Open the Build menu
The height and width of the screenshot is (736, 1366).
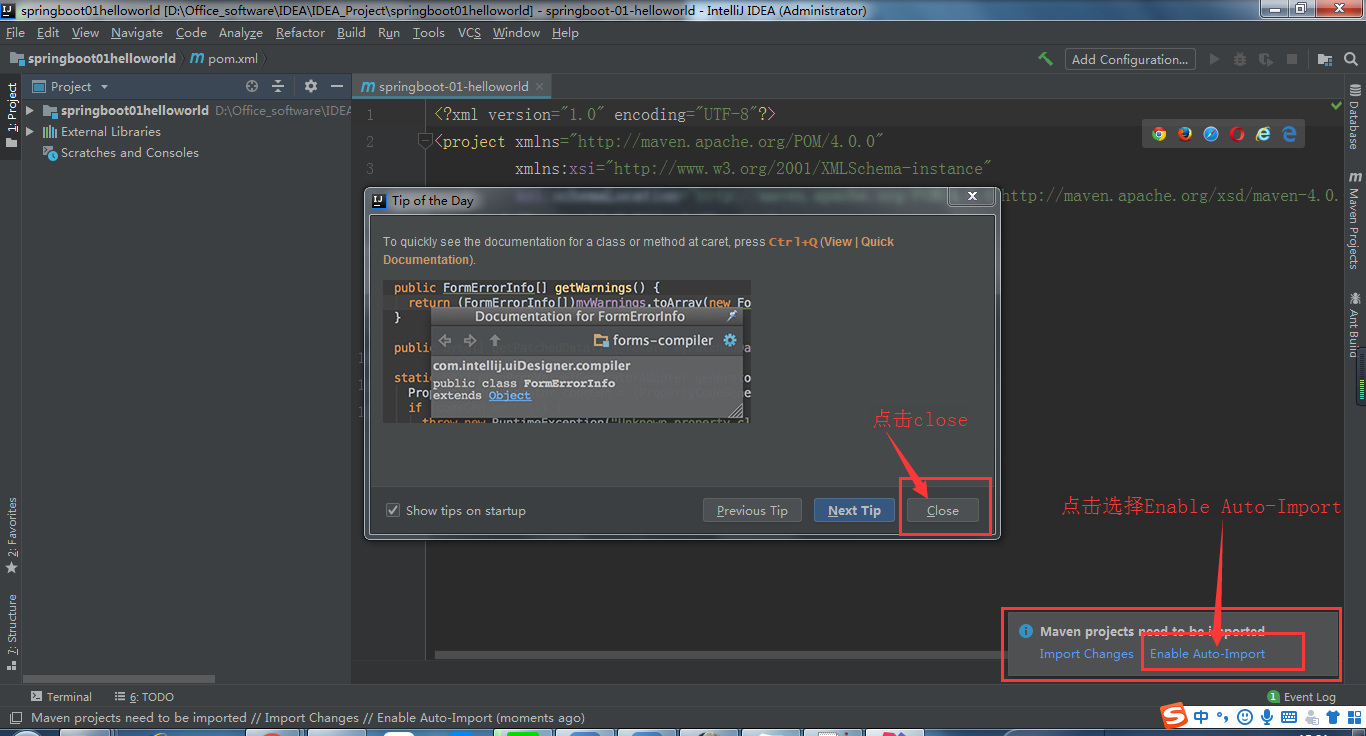point(351,32)
